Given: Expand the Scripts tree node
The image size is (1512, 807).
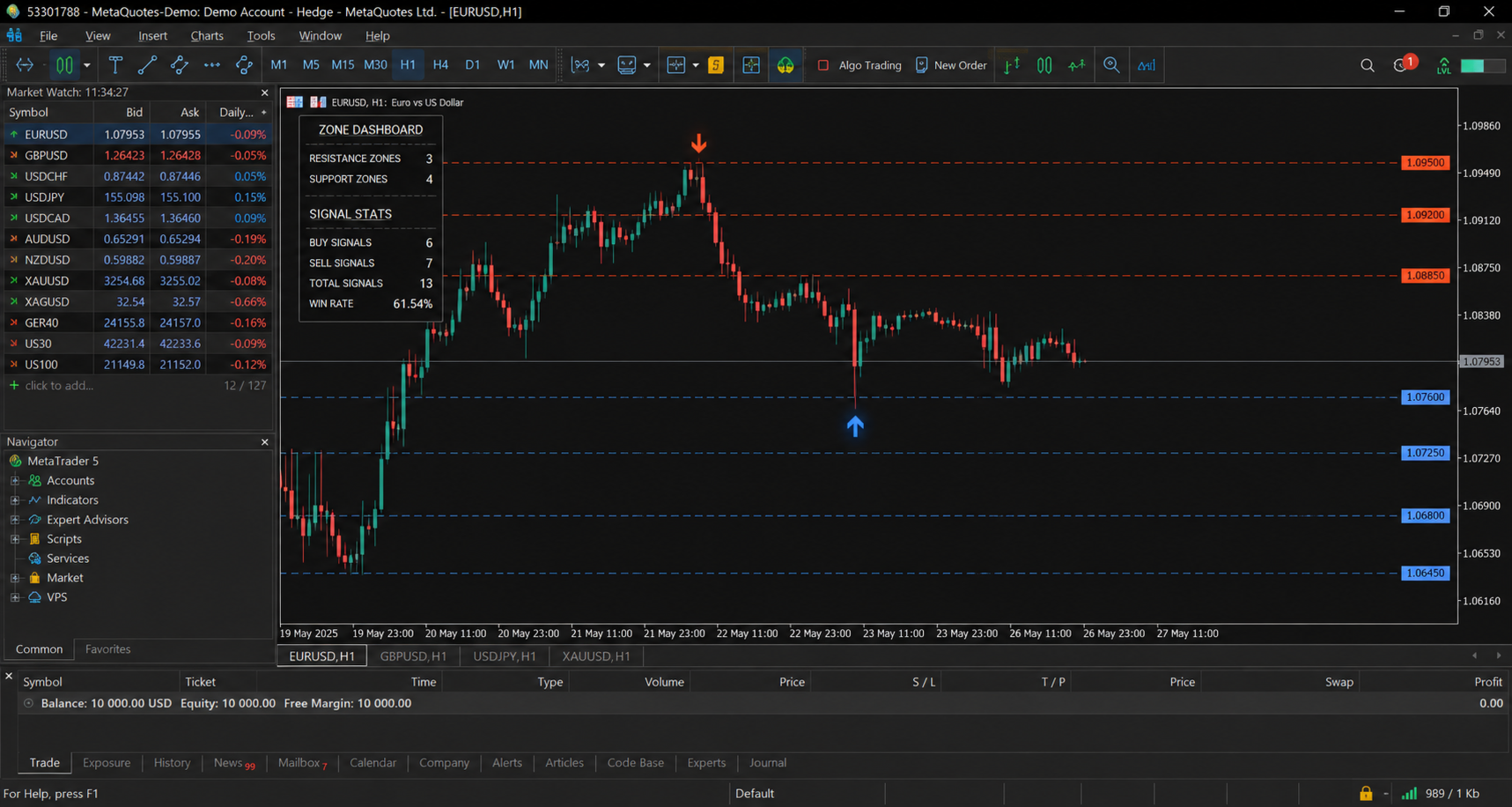Looking at the screenshot, I should (x=15, y=539).
